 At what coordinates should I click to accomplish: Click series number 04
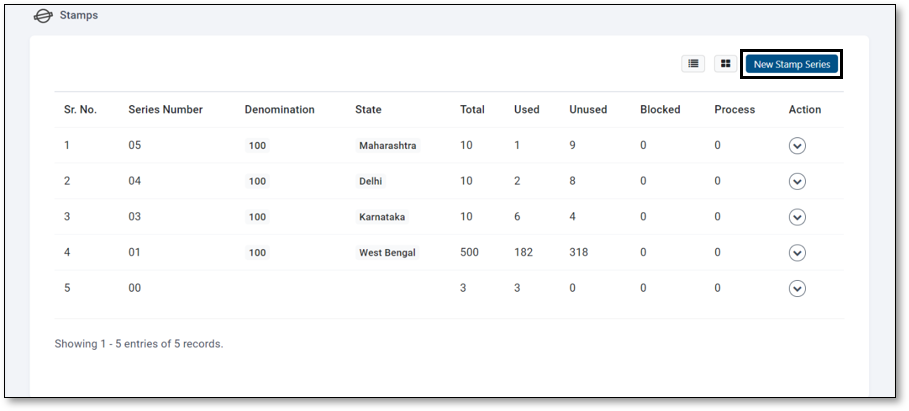pyautogui.click(x=134, y=181)
